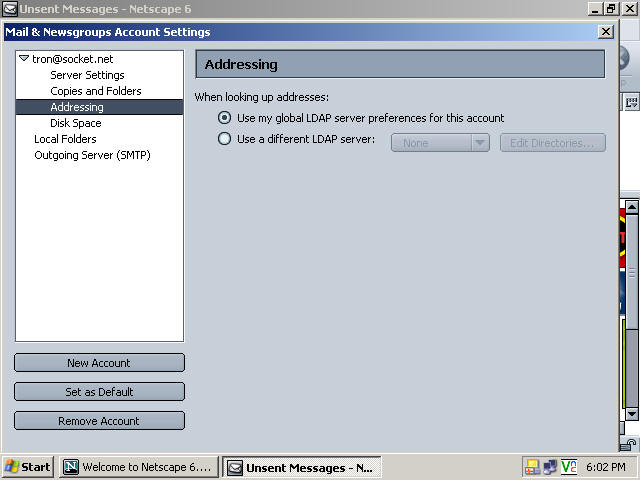Open Disk Space settings
Screen dimensions: 640x480
[76, 123]
